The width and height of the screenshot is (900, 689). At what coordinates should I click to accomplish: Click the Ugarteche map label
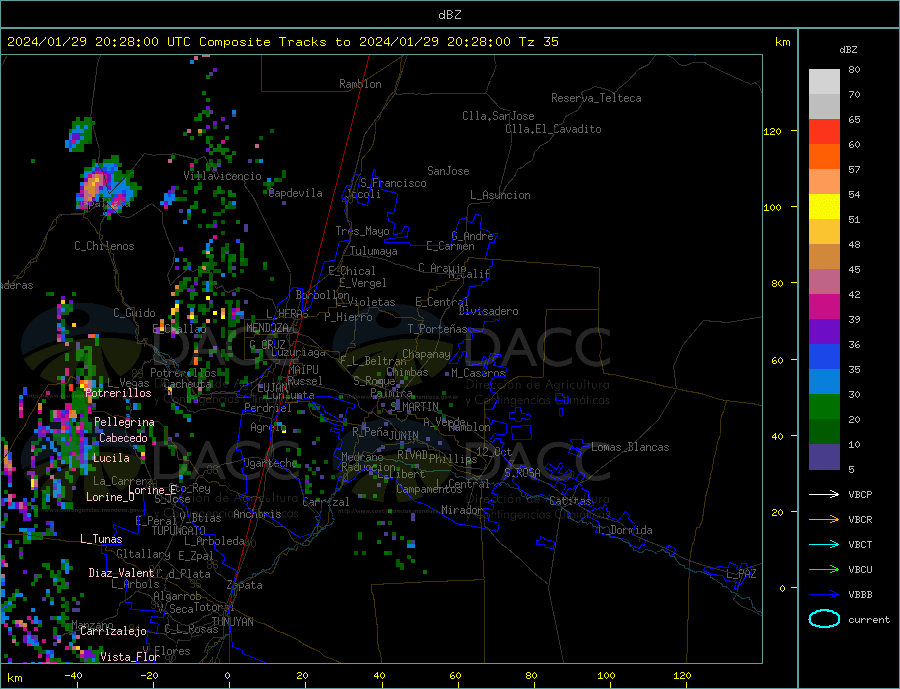coord(271,463)
